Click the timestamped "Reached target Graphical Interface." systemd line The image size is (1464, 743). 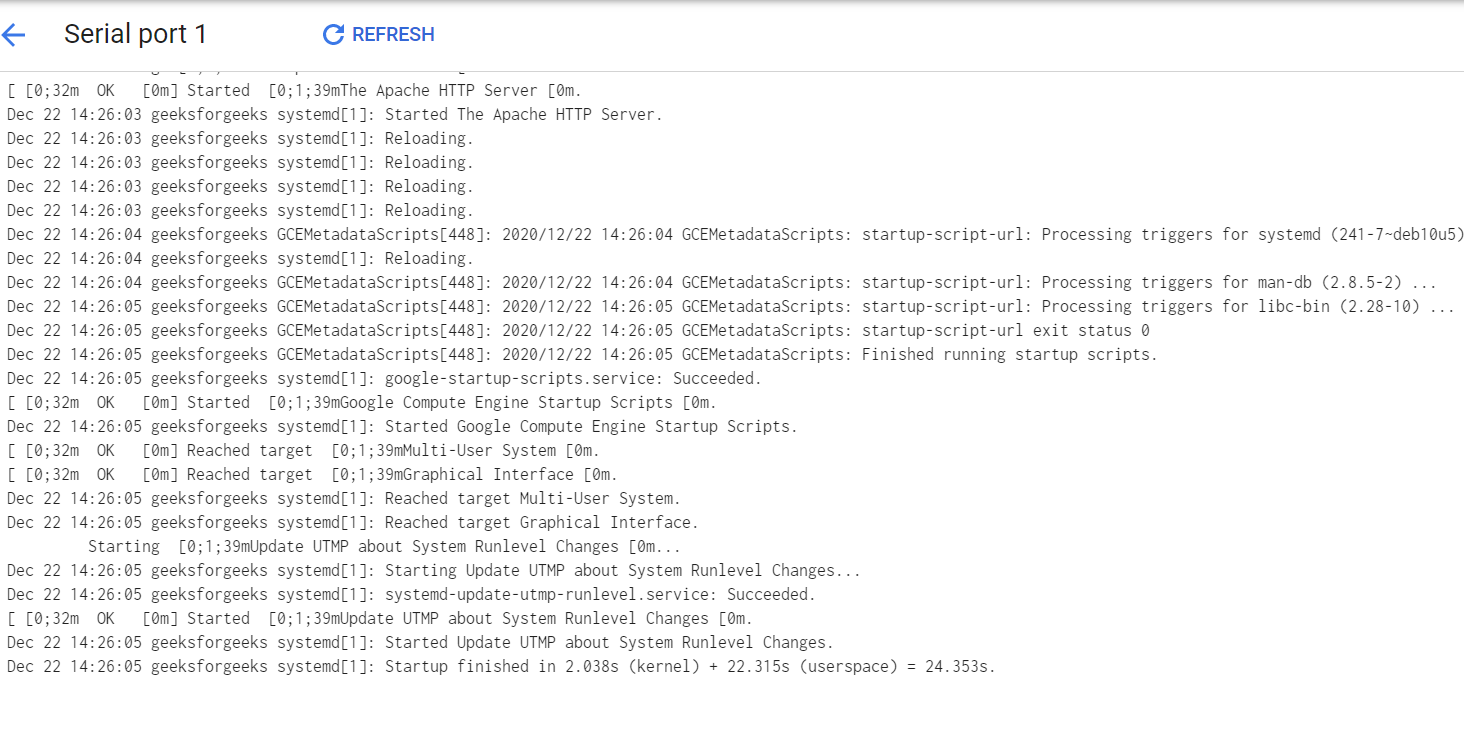(352, 523)
